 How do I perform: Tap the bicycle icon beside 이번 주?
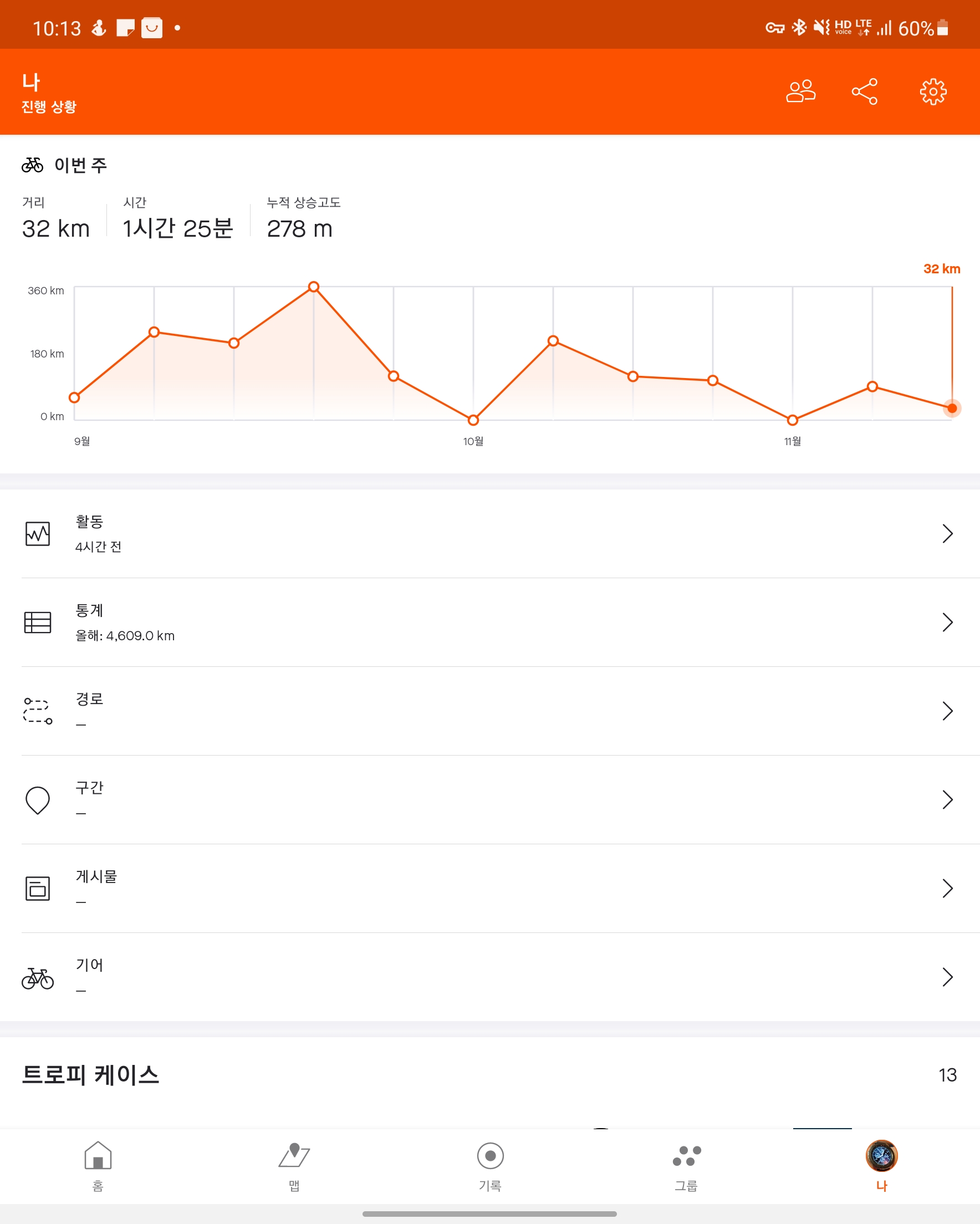click(32, 165)
